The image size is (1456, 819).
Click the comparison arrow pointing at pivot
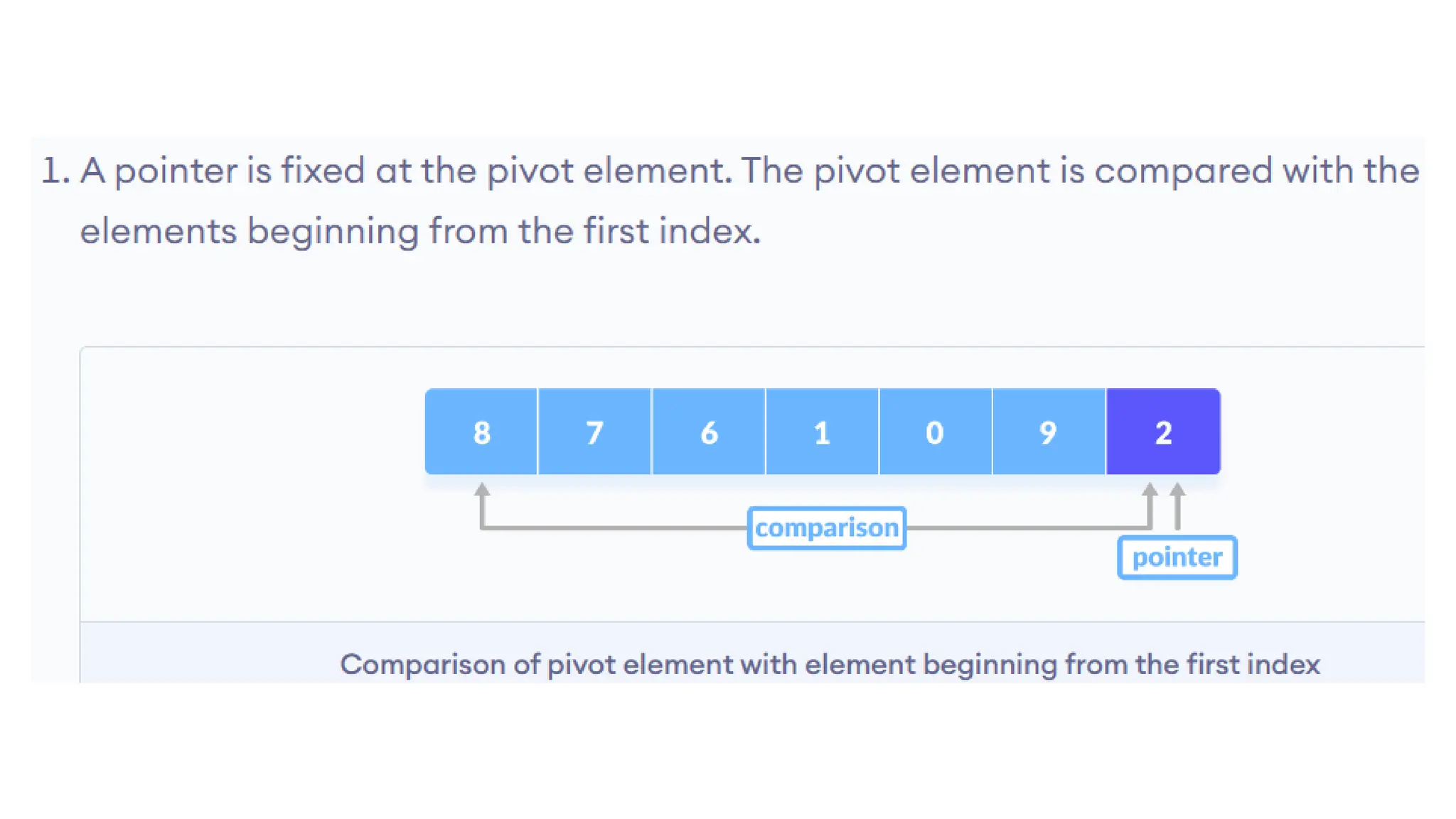1150,505
